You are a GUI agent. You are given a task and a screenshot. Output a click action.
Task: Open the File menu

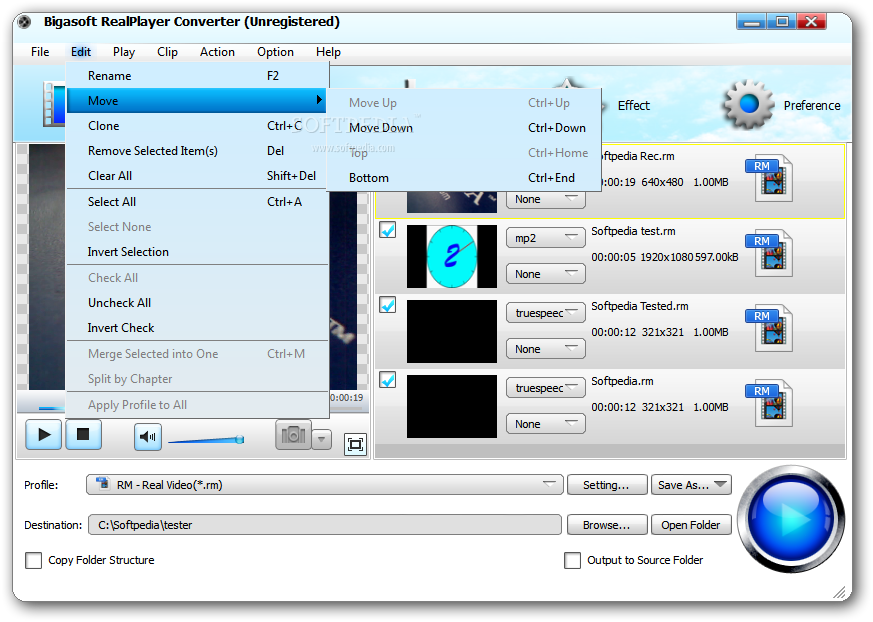click(40, 52)
